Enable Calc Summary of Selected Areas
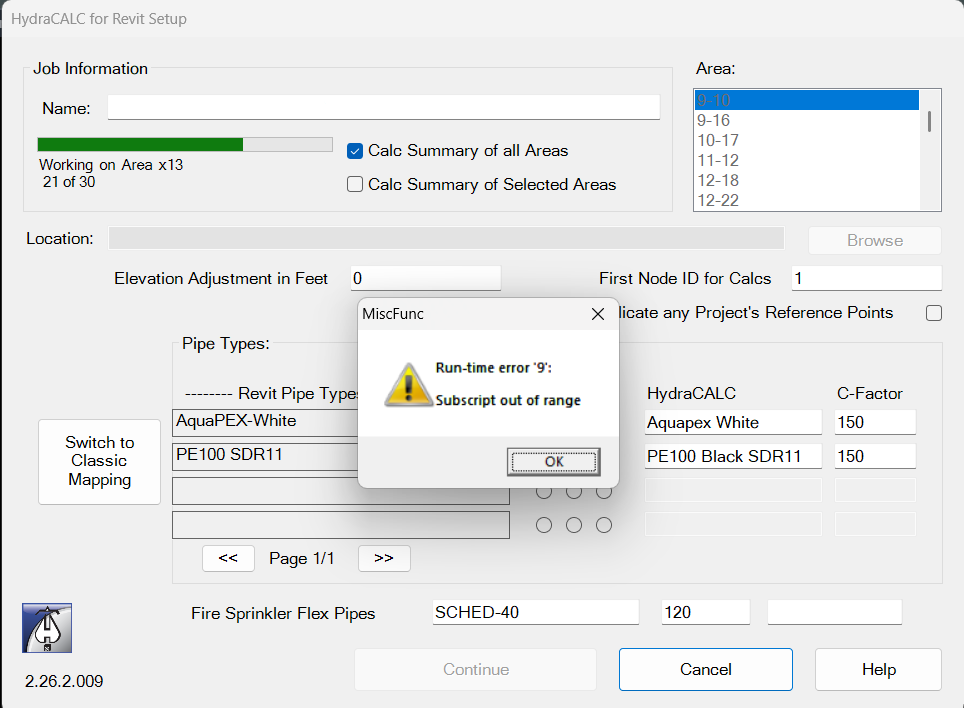Viewport: 964px width, 708px height. coord(354,184)
